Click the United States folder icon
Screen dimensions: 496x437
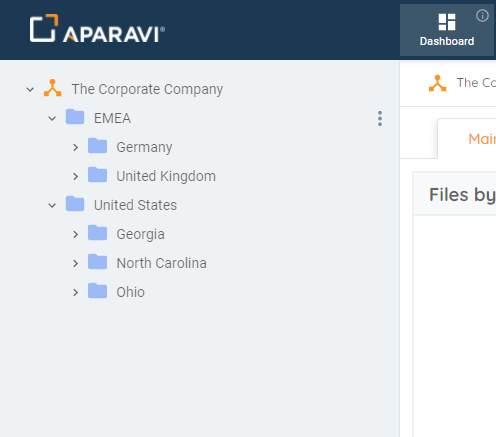[75, 204]
